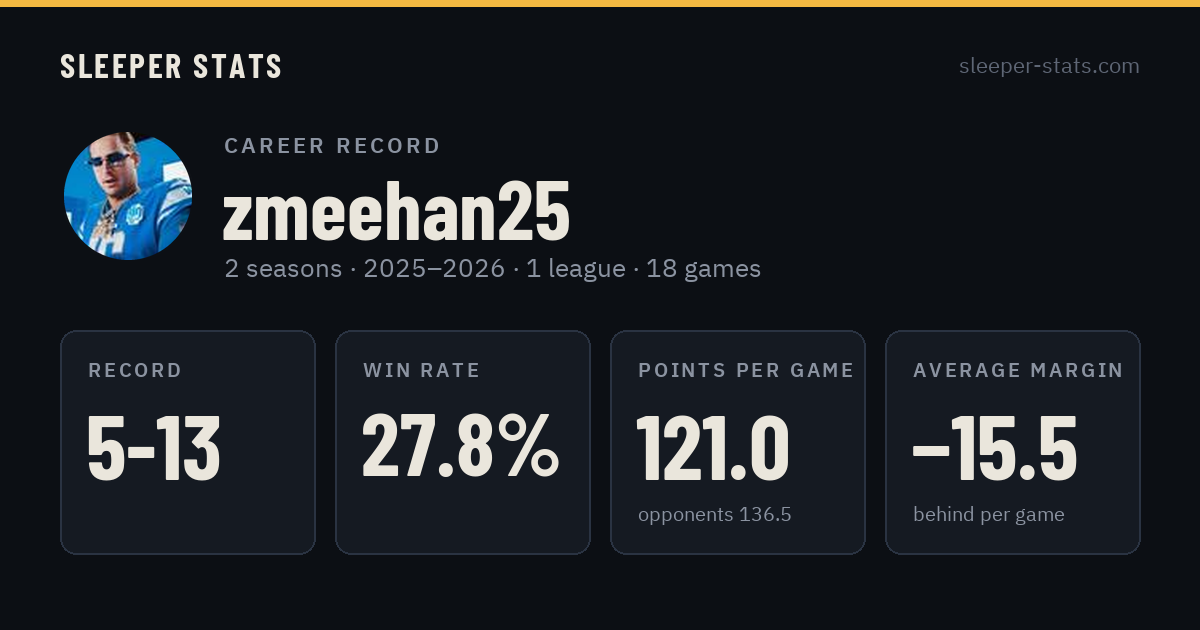
Task: Select the behind per game subtext
Action: click(989, 515)
